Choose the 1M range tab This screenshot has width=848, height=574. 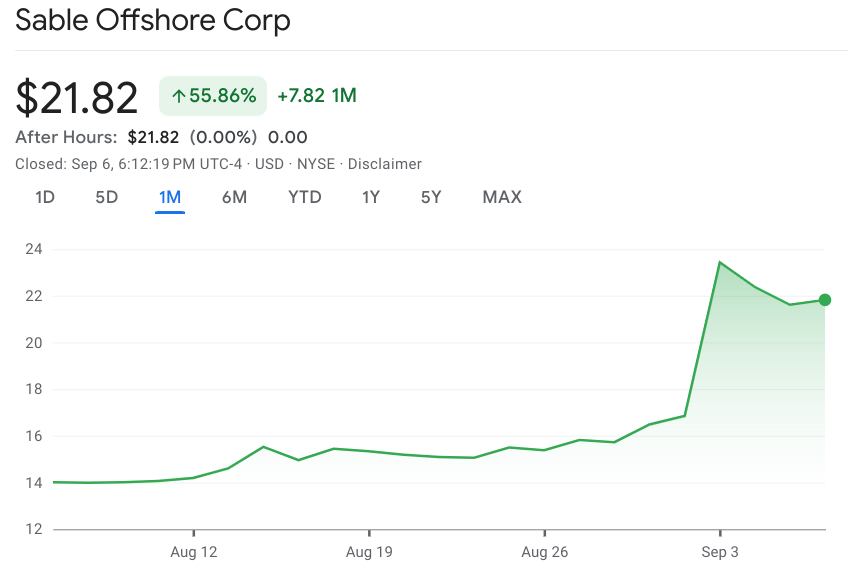tap(170, 197)
